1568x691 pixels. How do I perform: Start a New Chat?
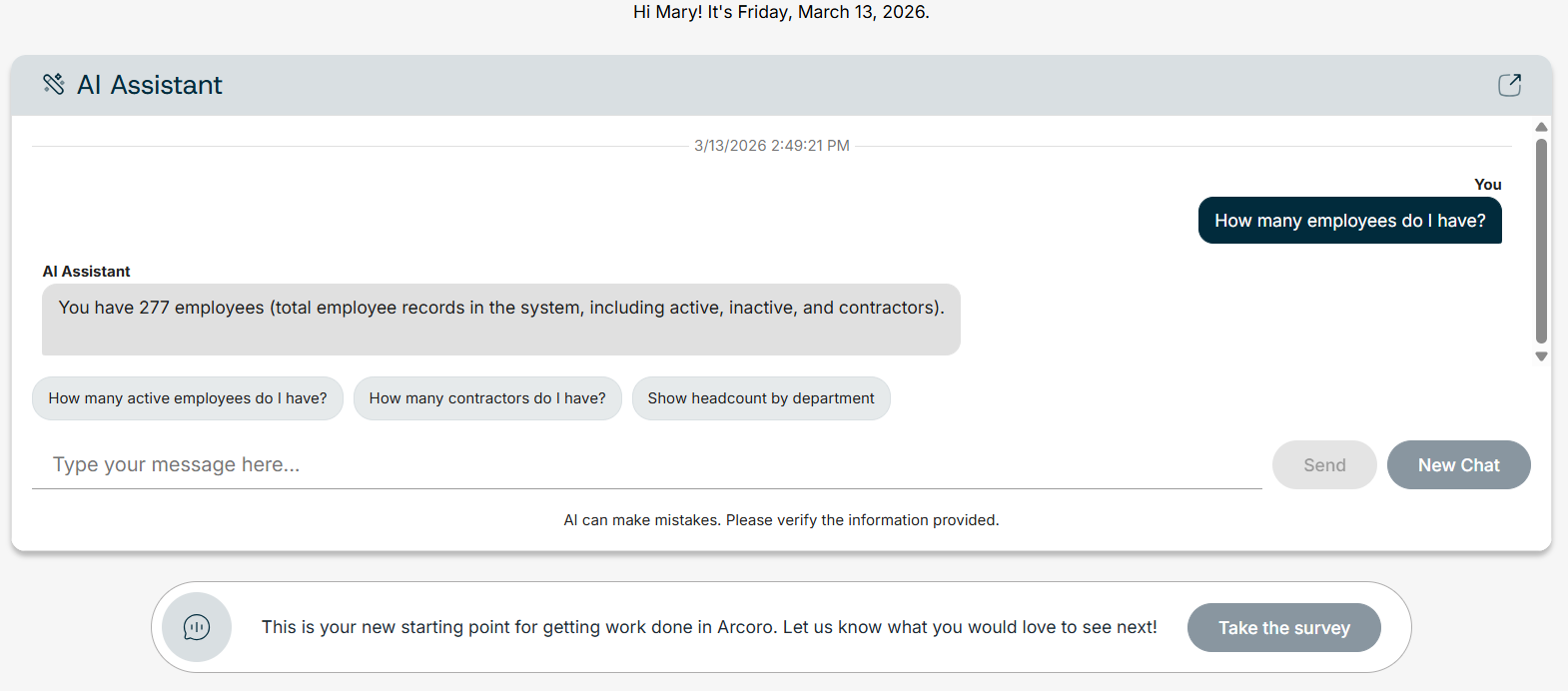coord(1458,464)
